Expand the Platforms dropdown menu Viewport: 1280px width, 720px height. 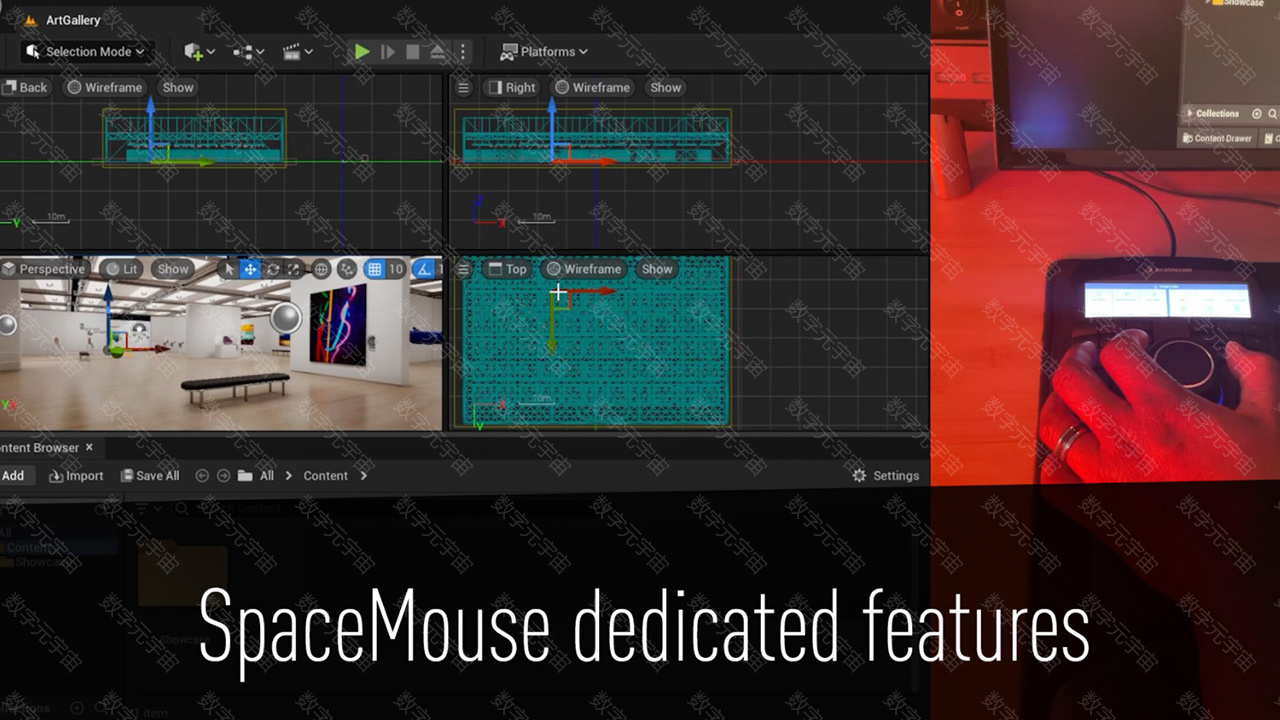pyautogui.click(x=544, y=52)
